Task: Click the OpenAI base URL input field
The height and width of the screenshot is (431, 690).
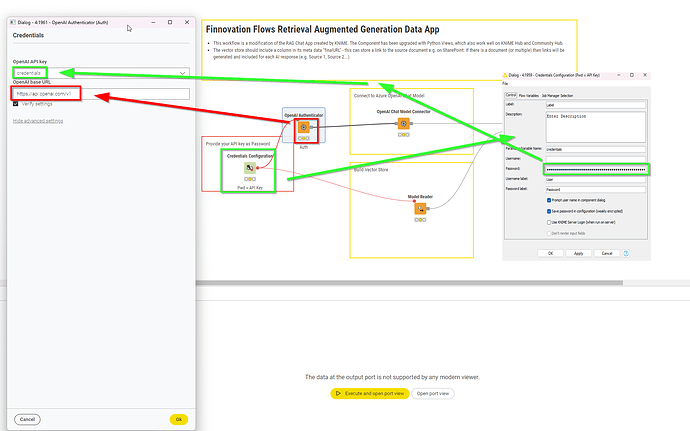Action: click(x=101, y=94)
